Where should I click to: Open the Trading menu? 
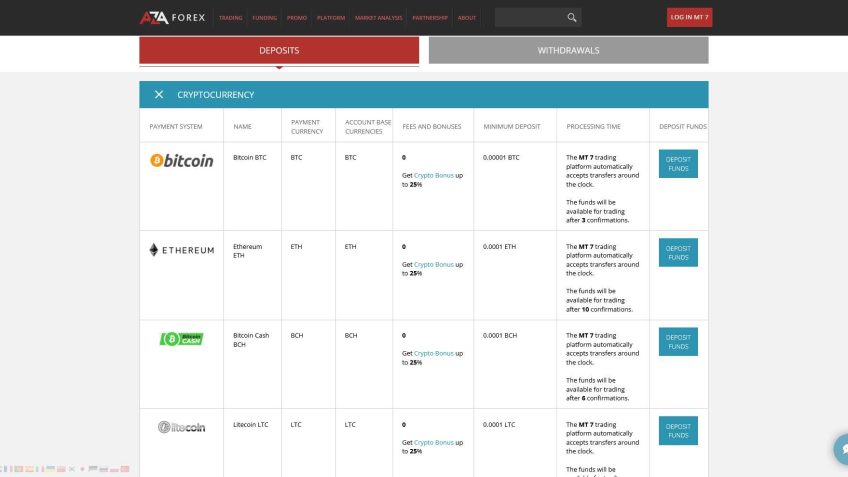coord(230,18)
